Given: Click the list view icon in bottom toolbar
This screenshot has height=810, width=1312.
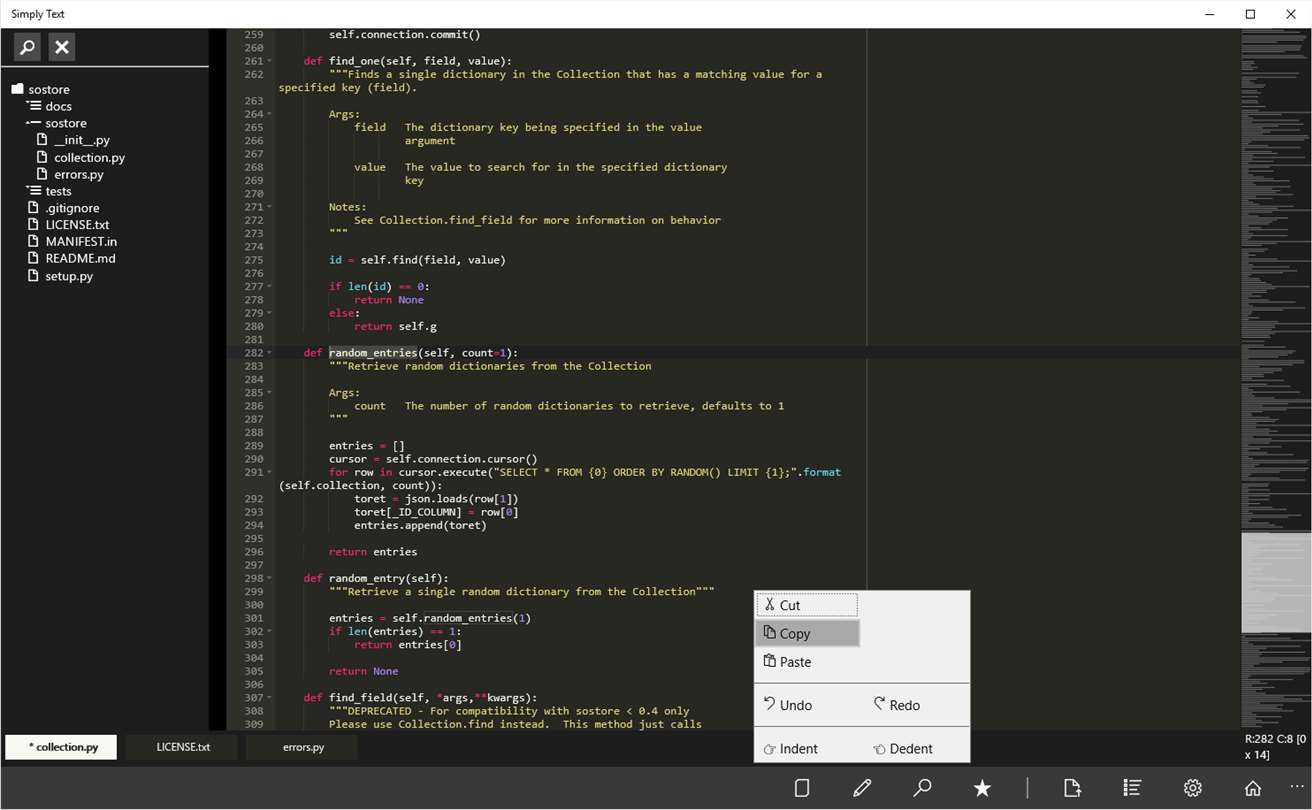Looking at the screenshot, I should (x=1132, y=788).
